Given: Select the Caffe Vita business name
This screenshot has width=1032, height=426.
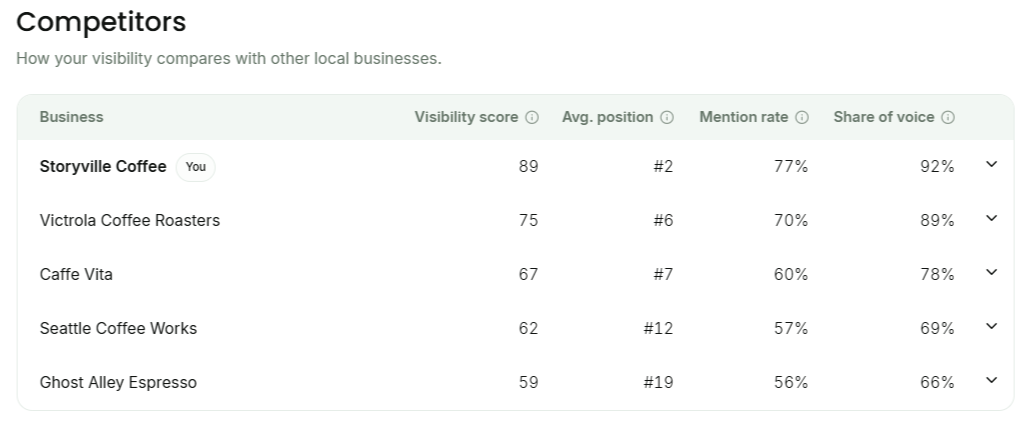Looking at the screenshot, I should click(76, 275).
